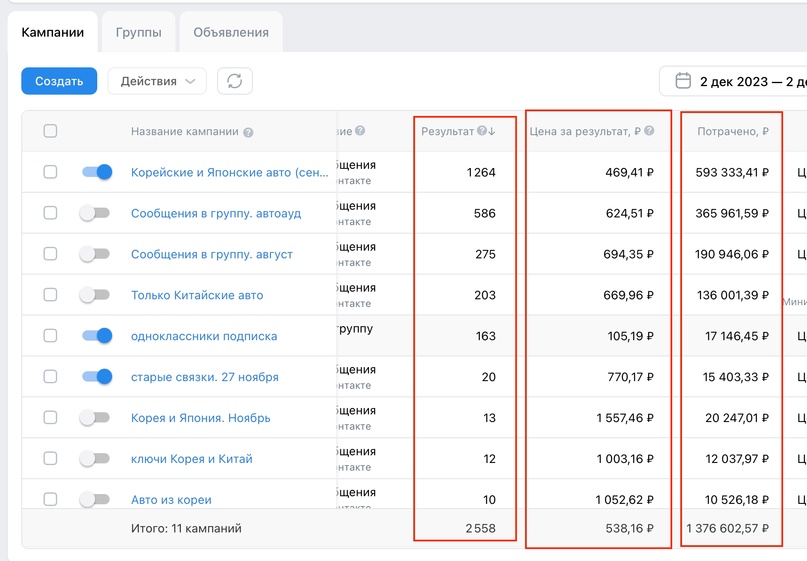Check the Сообщения в группу. автоауд row

(50, 213)
